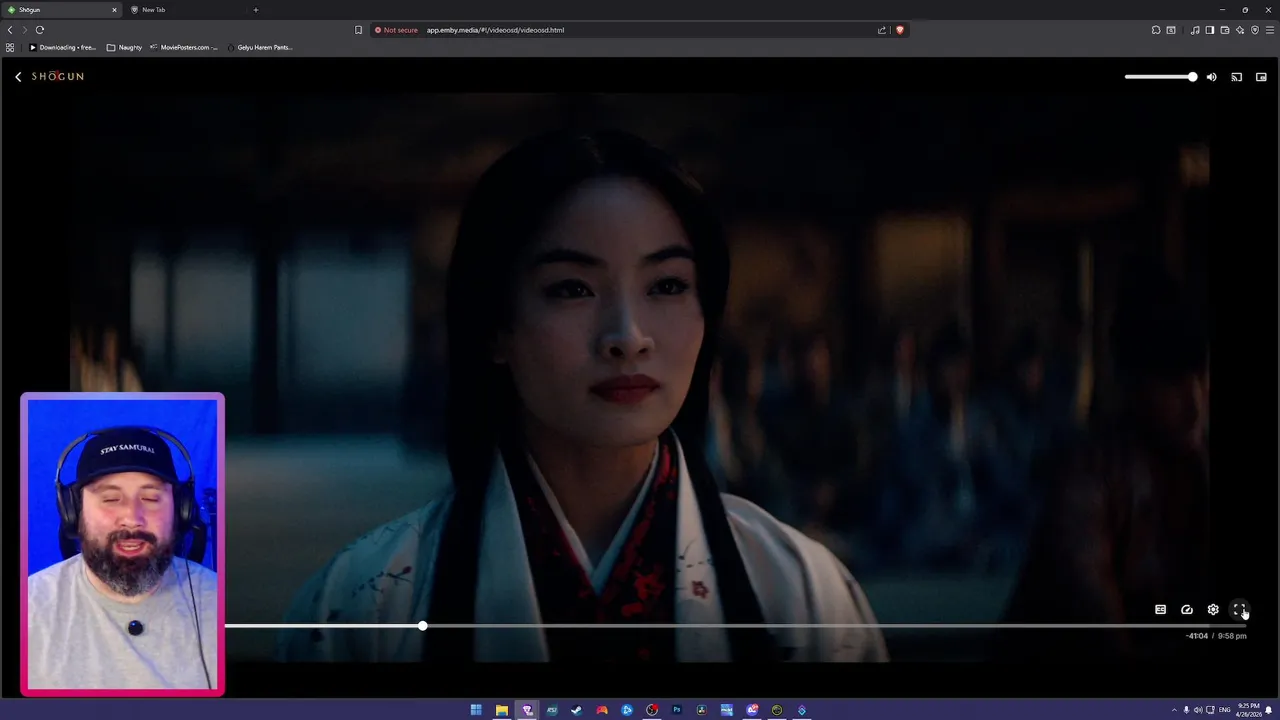The width and height of the screenshot is (1280, 720).
Task: Open the MoviePosters.com bookmark
Action: coord(183,47)
